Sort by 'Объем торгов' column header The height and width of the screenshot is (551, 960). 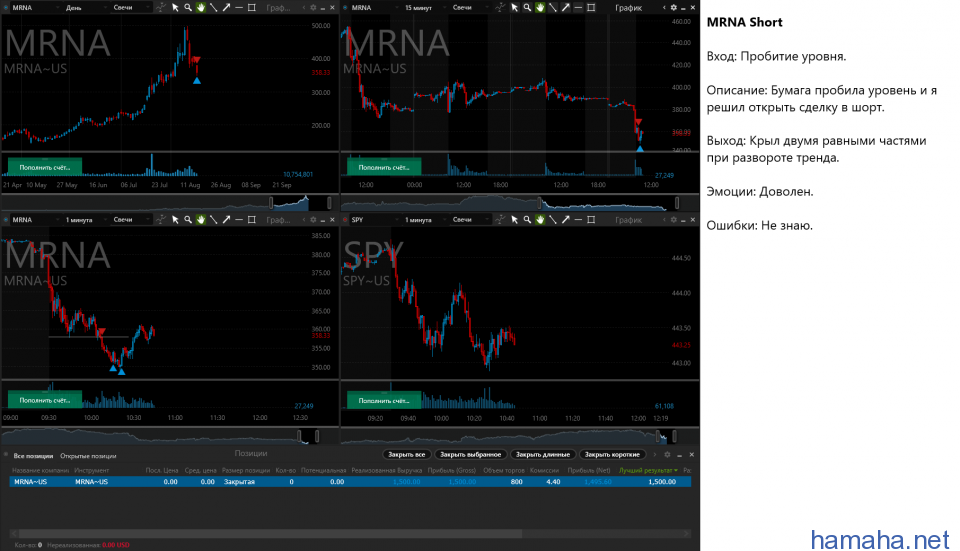point(503,470)
